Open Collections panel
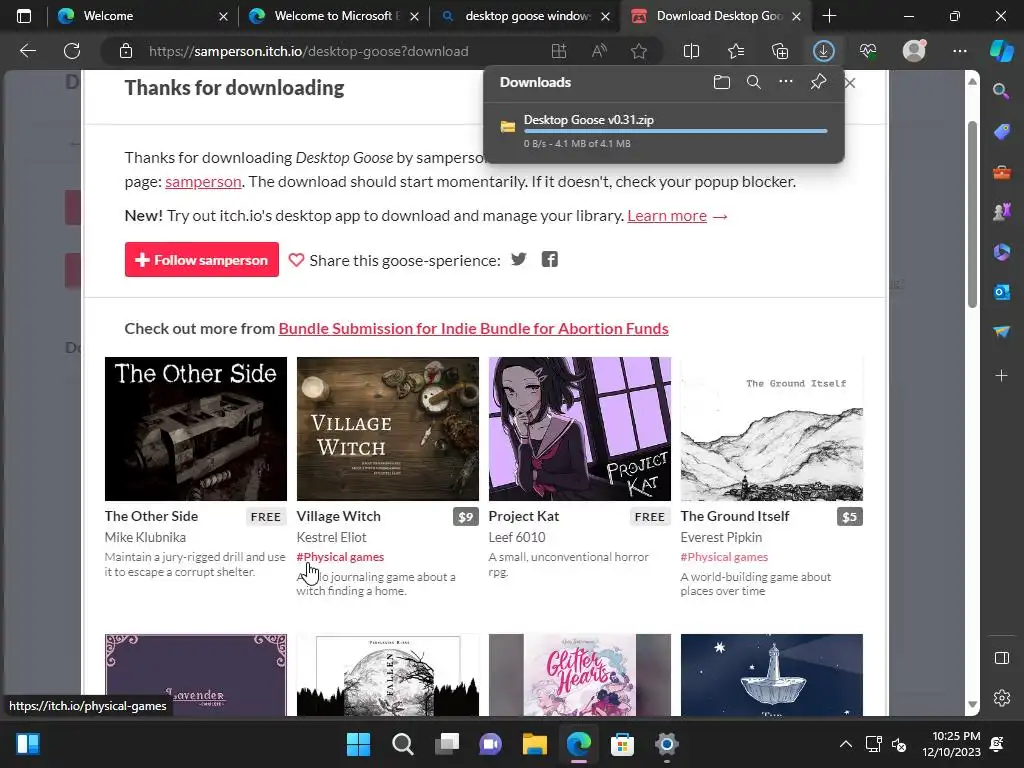Screen dimensions: 1024x768 [x=780, y=51]
